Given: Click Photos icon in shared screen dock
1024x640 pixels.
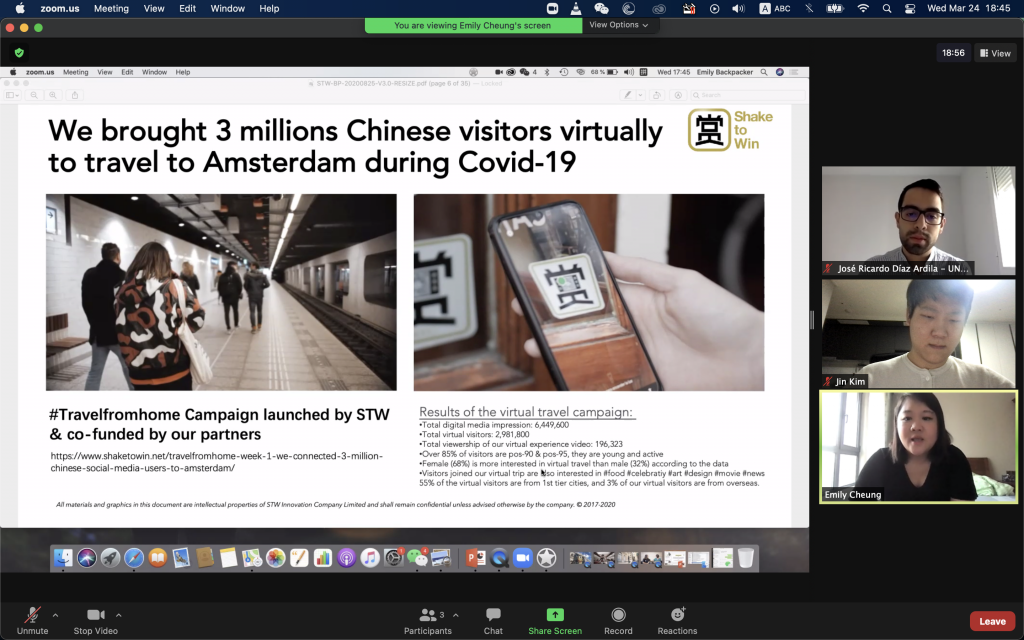Looking at the screenshot, I should point(276,558).
